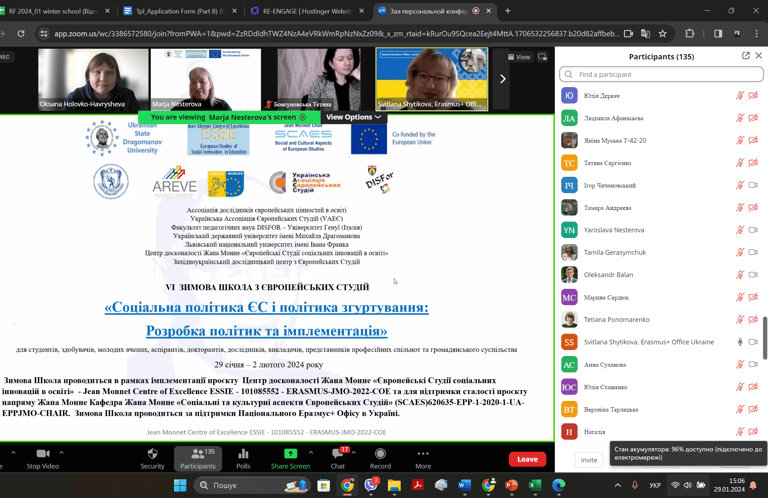Toggle mute icon for Tetiana Ponomarenko
The image size is (768, 498).
pos(740,319)
